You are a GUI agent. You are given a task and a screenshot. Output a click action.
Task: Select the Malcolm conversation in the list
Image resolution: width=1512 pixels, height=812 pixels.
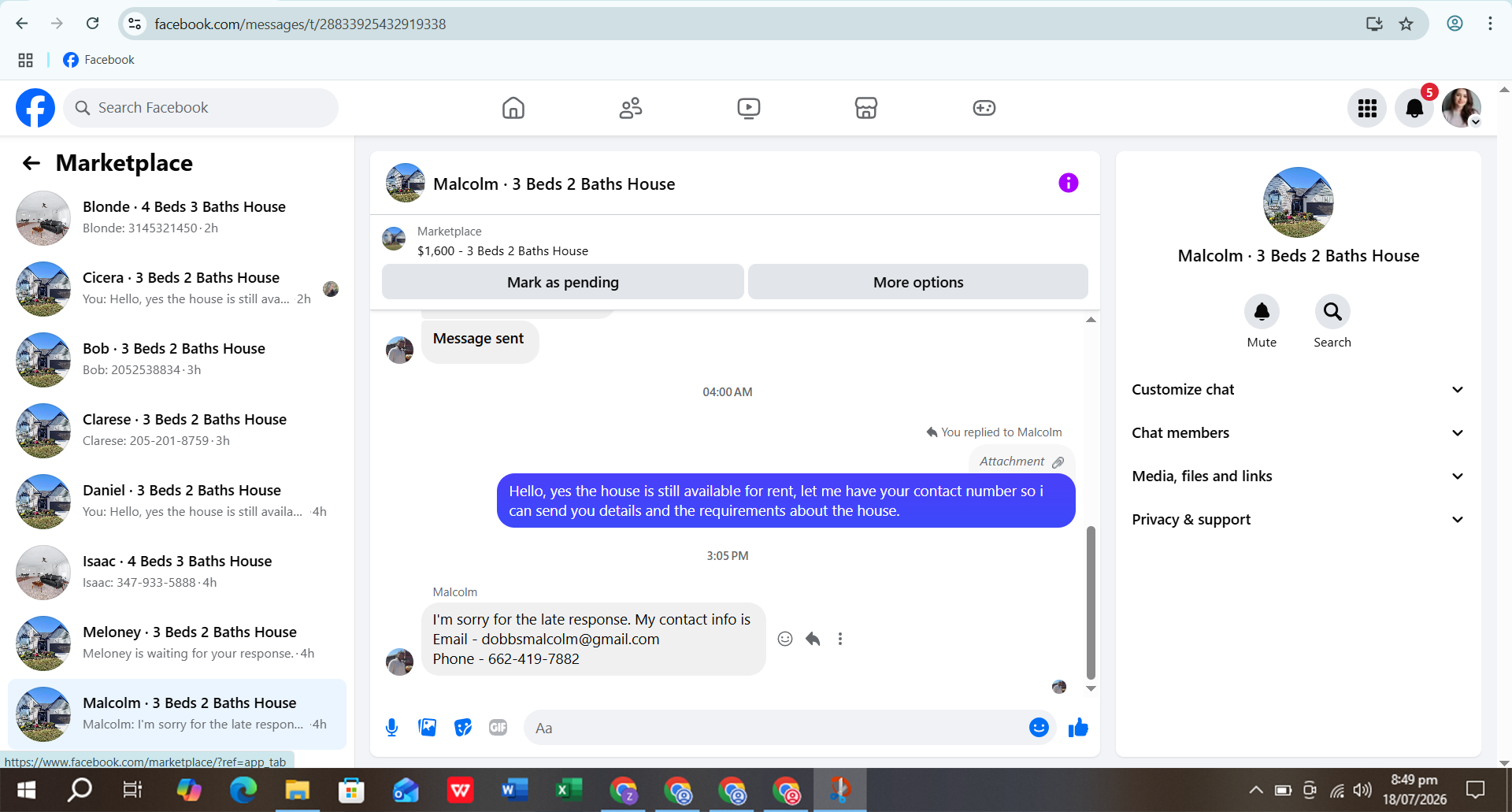click(177, 714)
